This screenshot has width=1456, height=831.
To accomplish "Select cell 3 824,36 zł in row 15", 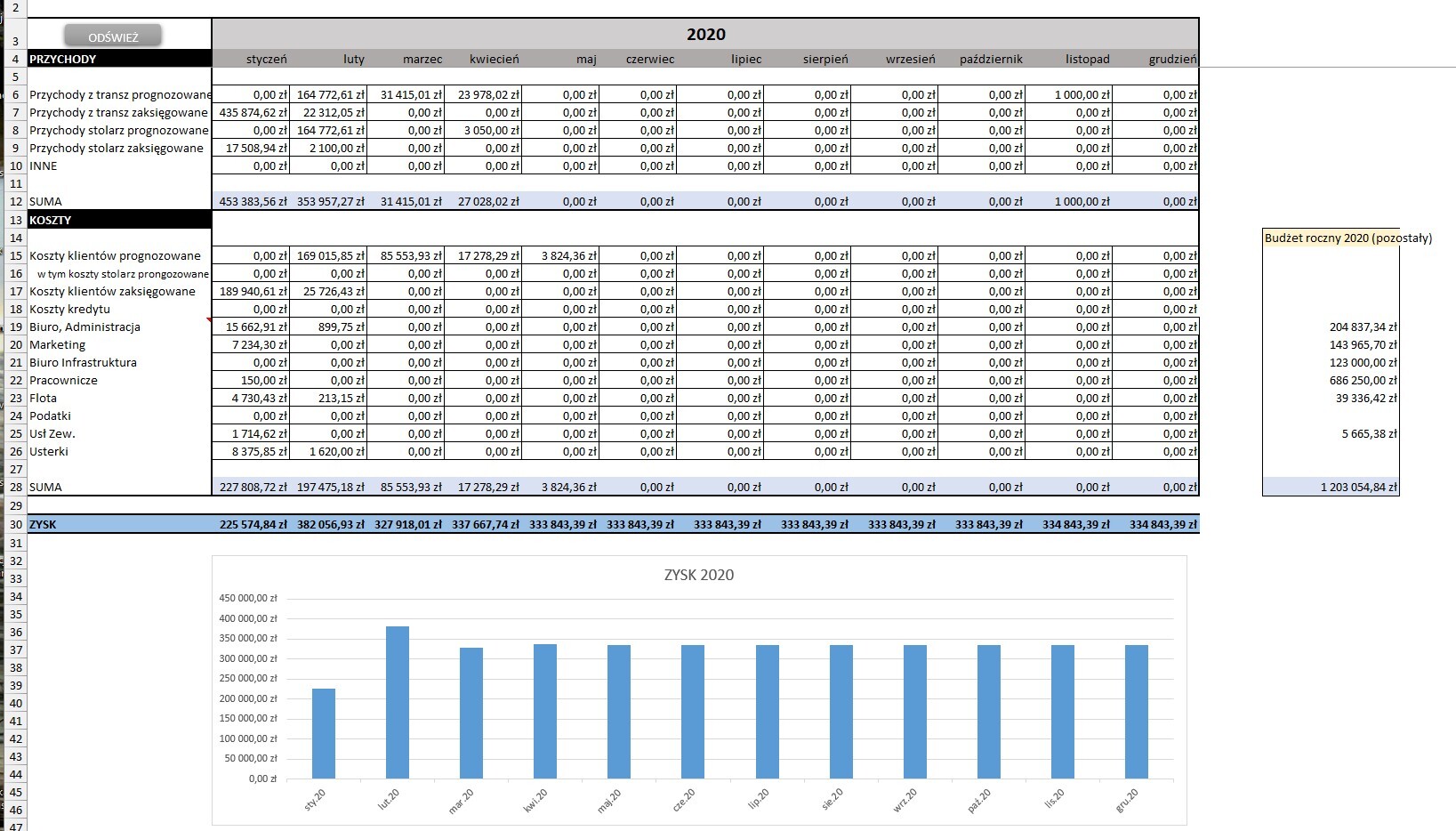I will (560, 255).
